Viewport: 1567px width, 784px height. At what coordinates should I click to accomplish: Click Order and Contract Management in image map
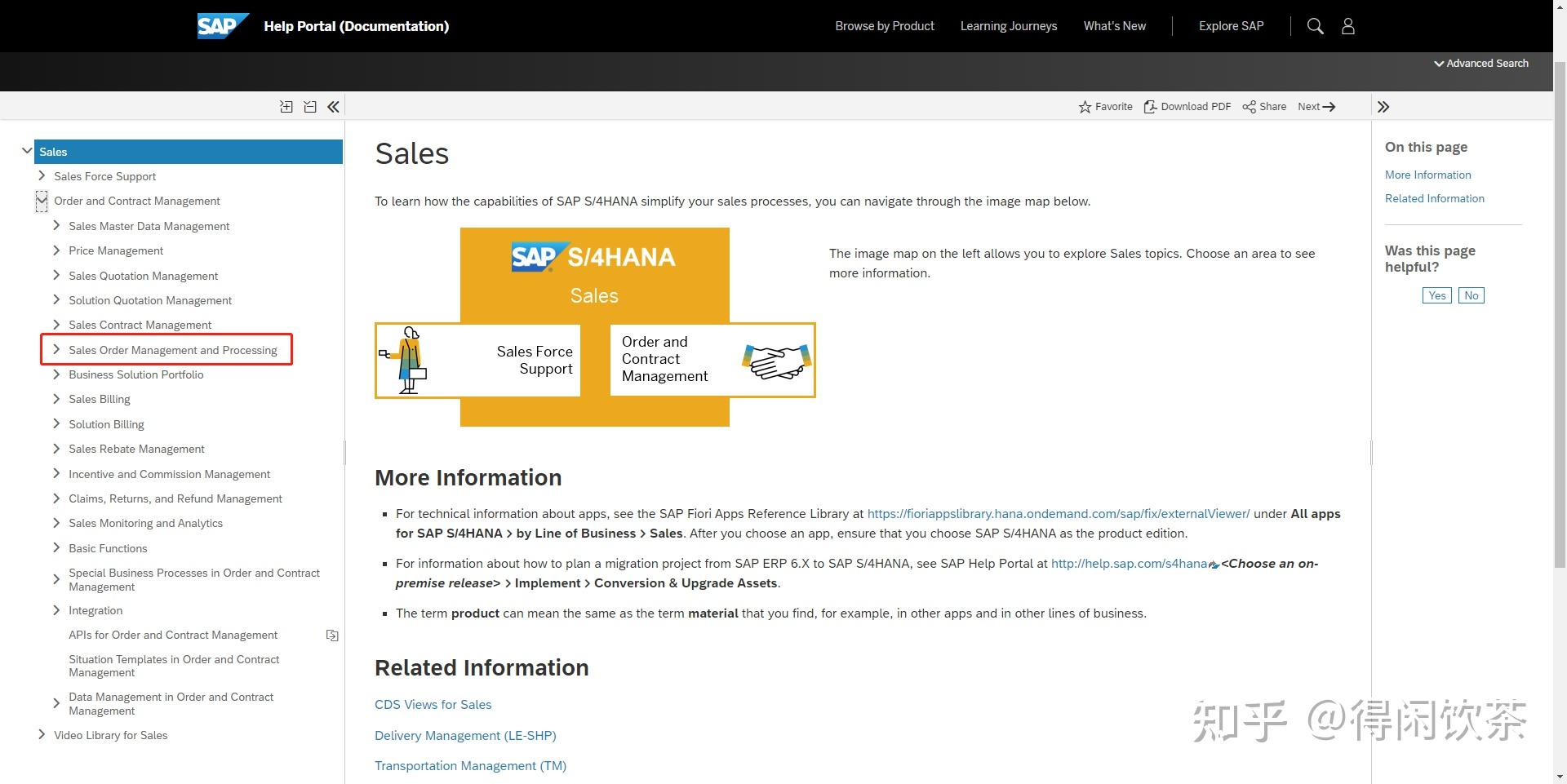click(x=712, y=359)
